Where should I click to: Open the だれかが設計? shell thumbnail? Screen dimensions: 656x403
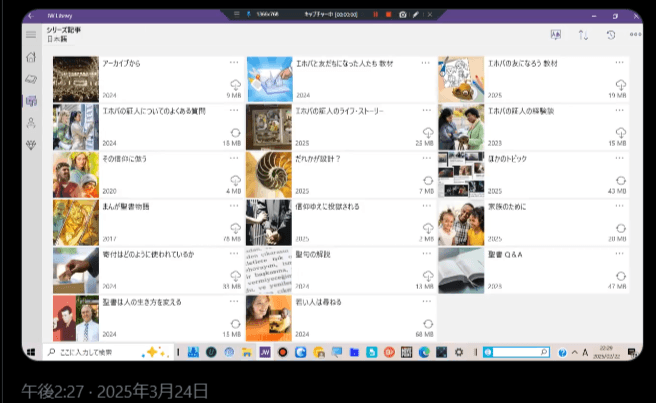click(x=269, y=175)
